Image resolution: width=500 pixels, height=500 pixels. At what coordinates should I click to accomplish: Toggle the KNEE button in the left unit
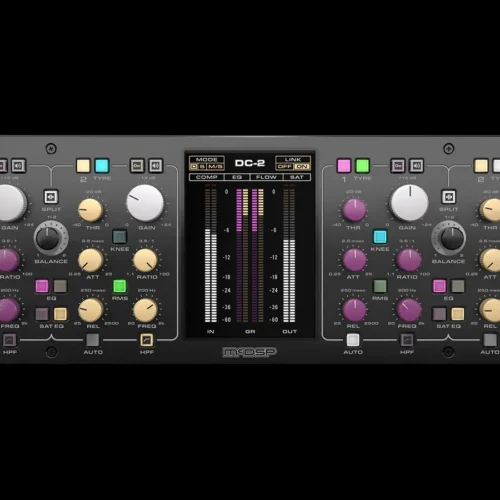tap(120, 237)
